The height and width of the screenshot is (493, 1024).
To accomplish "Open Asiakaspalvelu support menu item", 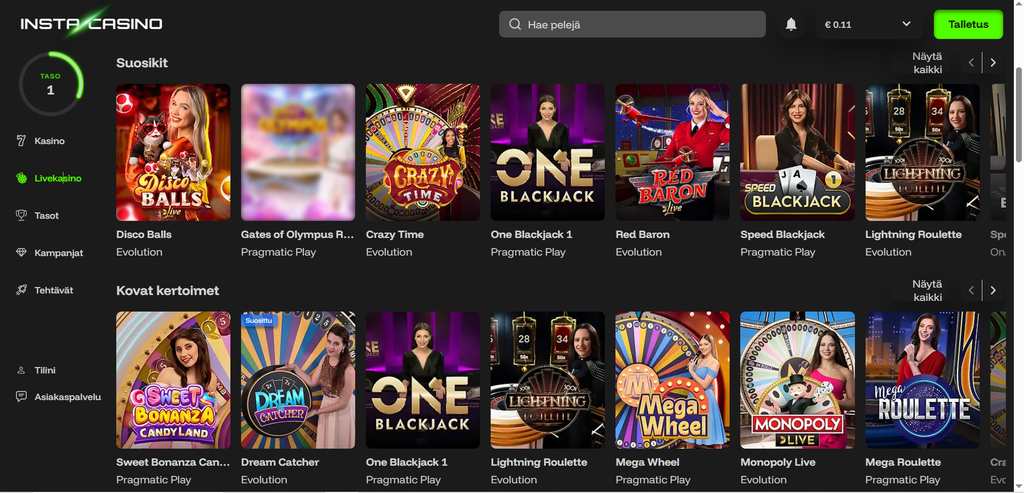I will [68, 396].
